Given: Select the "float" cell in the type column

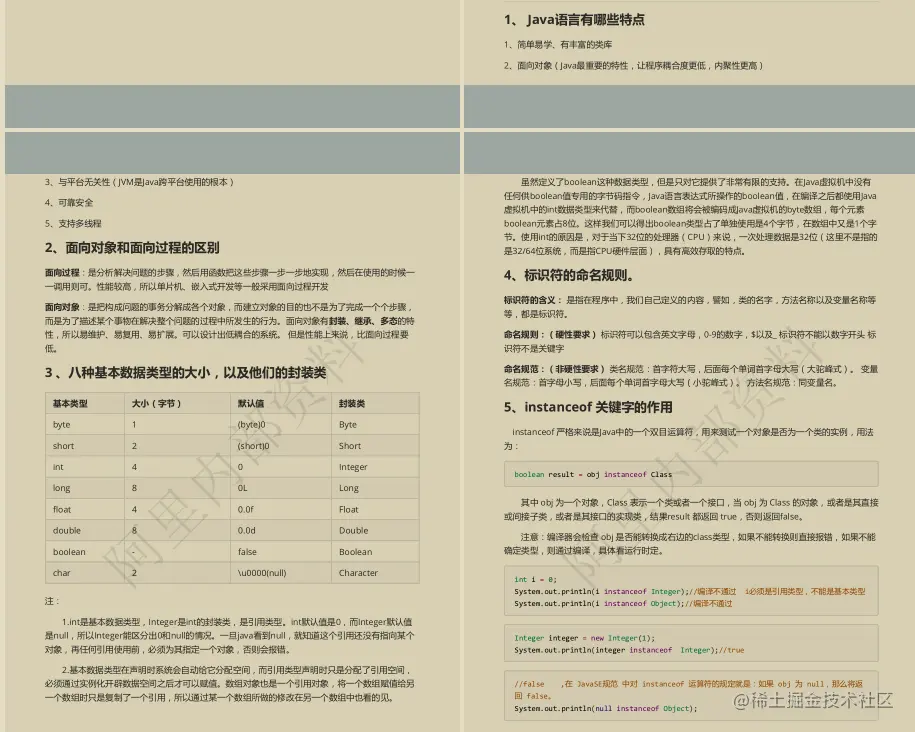Looking at the screenshot, I should pyautogui.click(x=62, y=510).
